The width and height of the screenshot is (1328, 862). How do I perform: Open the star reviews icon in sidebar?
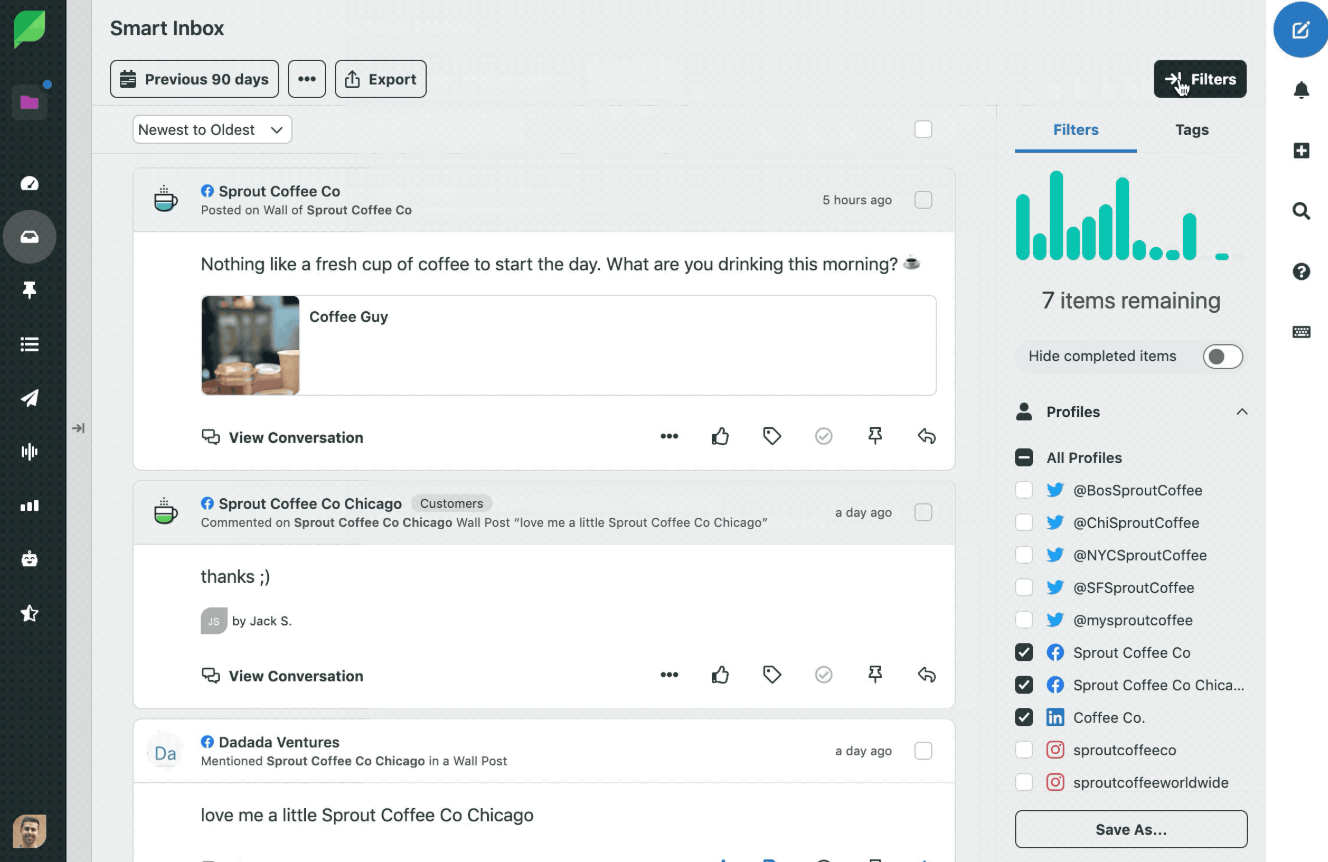pos(29,613)
